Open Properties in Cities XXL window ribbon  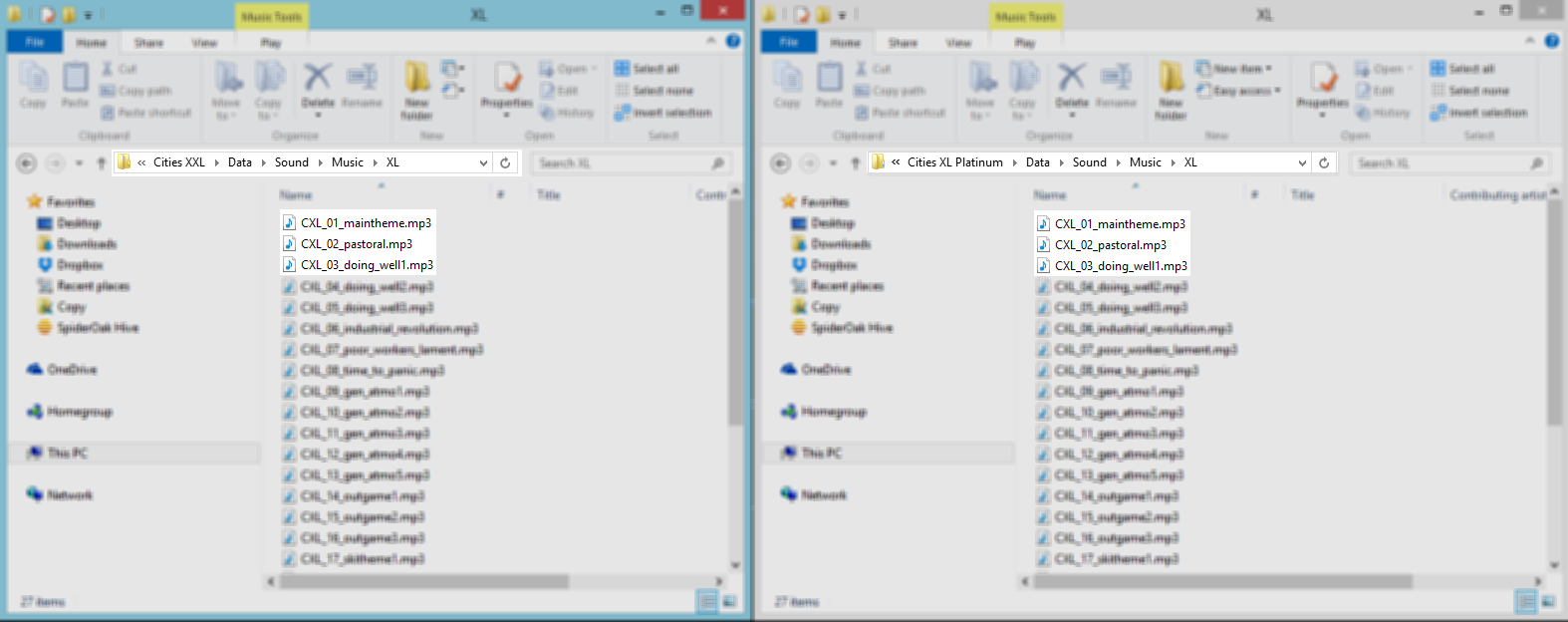(507, 90)
